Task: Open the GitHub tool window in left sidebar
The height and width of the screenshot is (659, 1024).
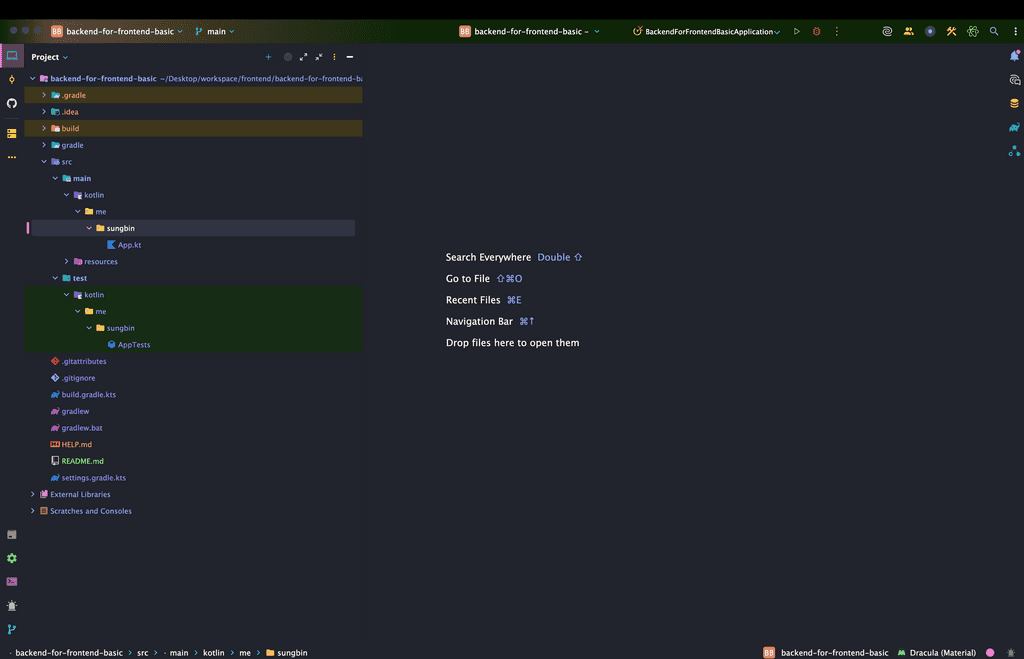Action: pos(12,103)
